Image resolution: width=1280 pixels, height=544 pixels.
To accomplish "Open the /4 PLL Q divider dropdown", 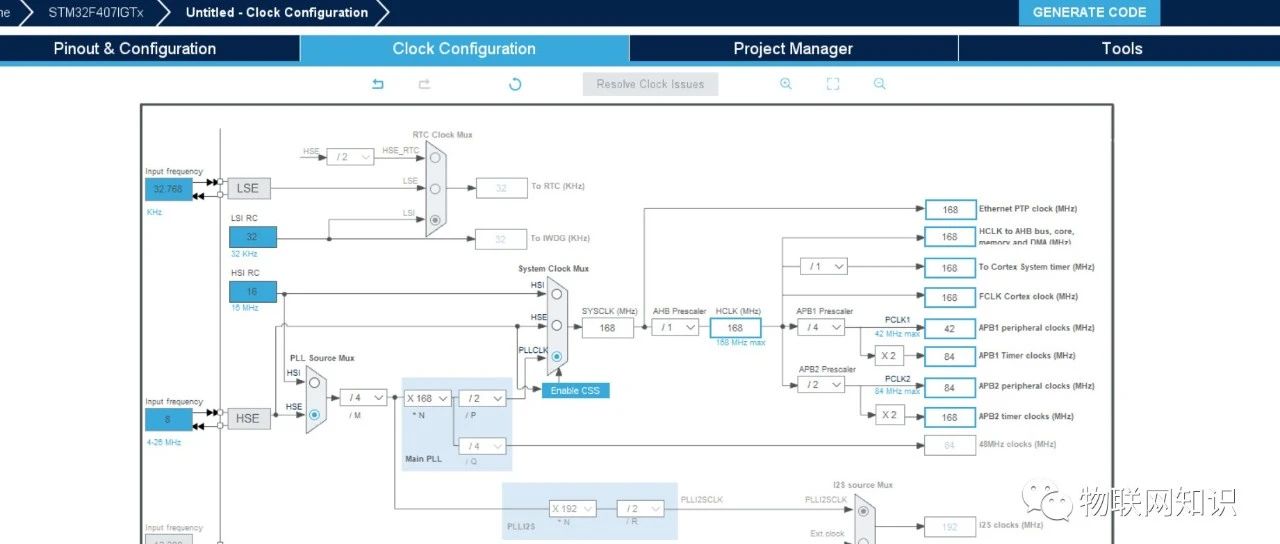I will [482, 446].
